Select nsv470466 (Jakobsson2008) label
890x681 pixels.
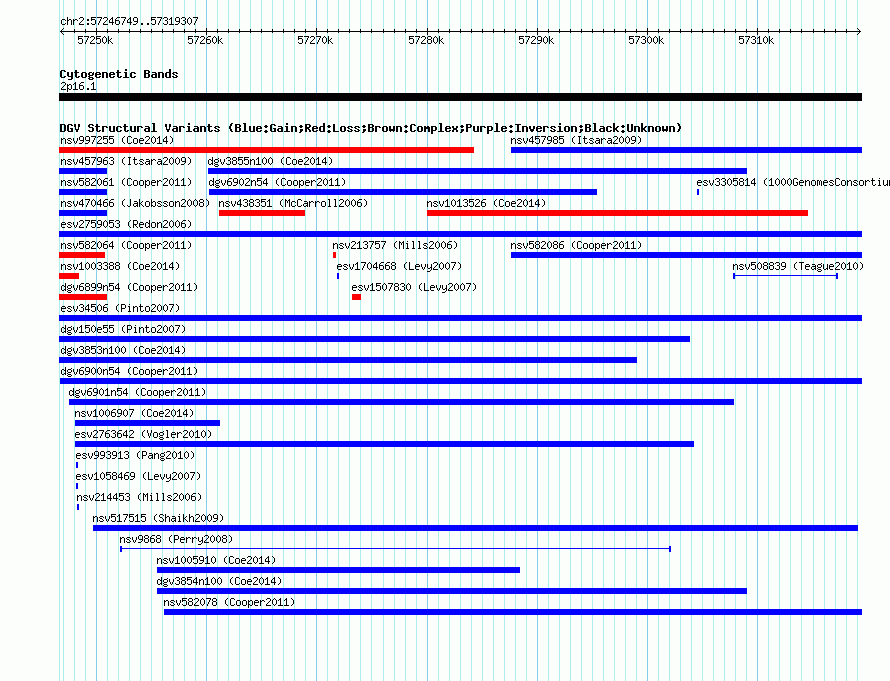[135, 203]
